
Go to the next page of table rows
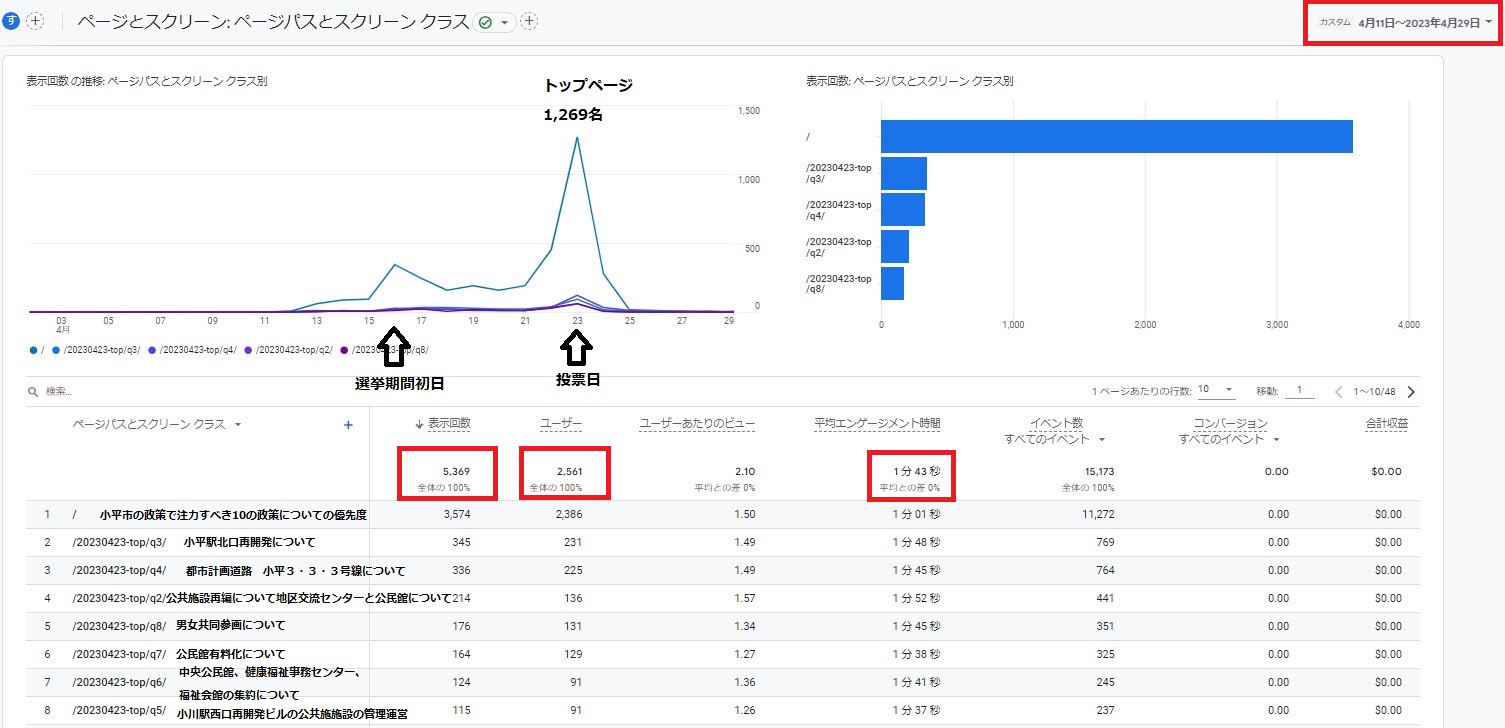tap(1411, 392)
